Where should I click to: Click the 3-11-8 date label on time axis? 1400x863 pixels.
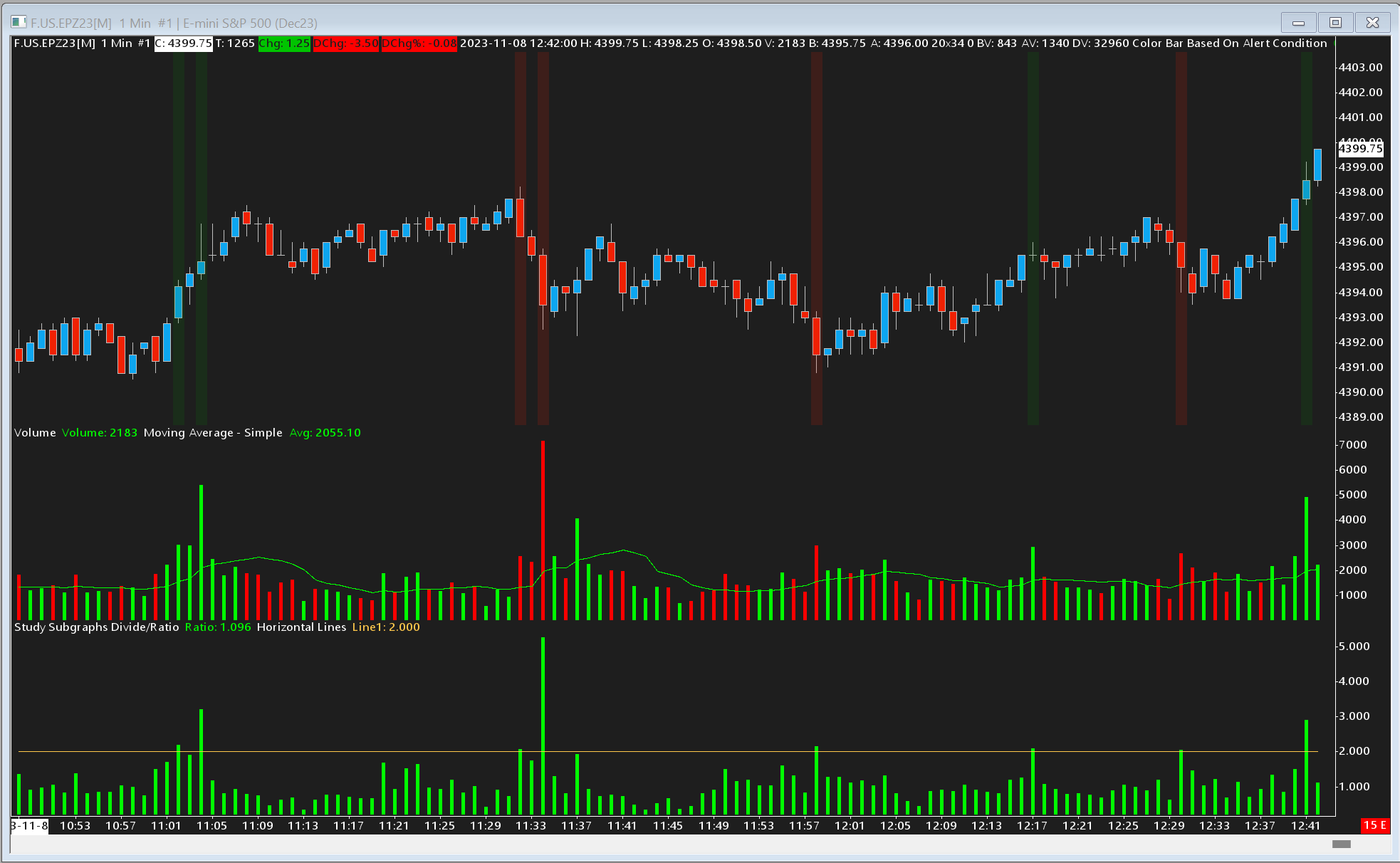click(x=29, y=826)
